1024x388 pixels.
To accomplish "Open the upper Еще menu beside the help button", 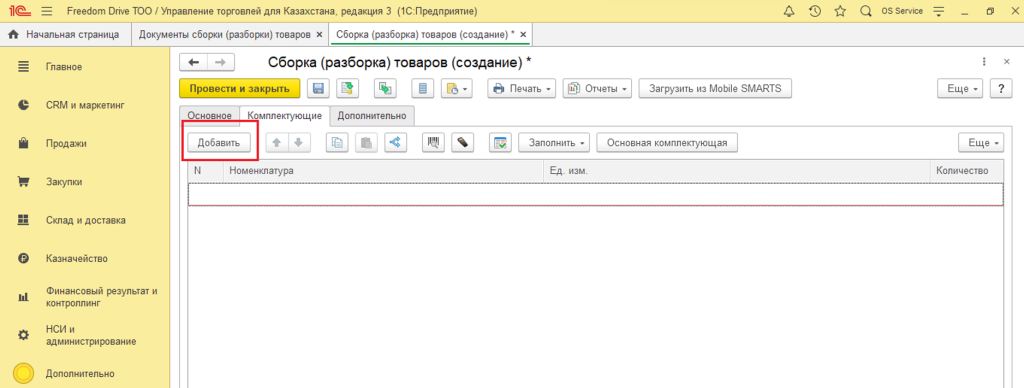I will click(x=960, y=88).
